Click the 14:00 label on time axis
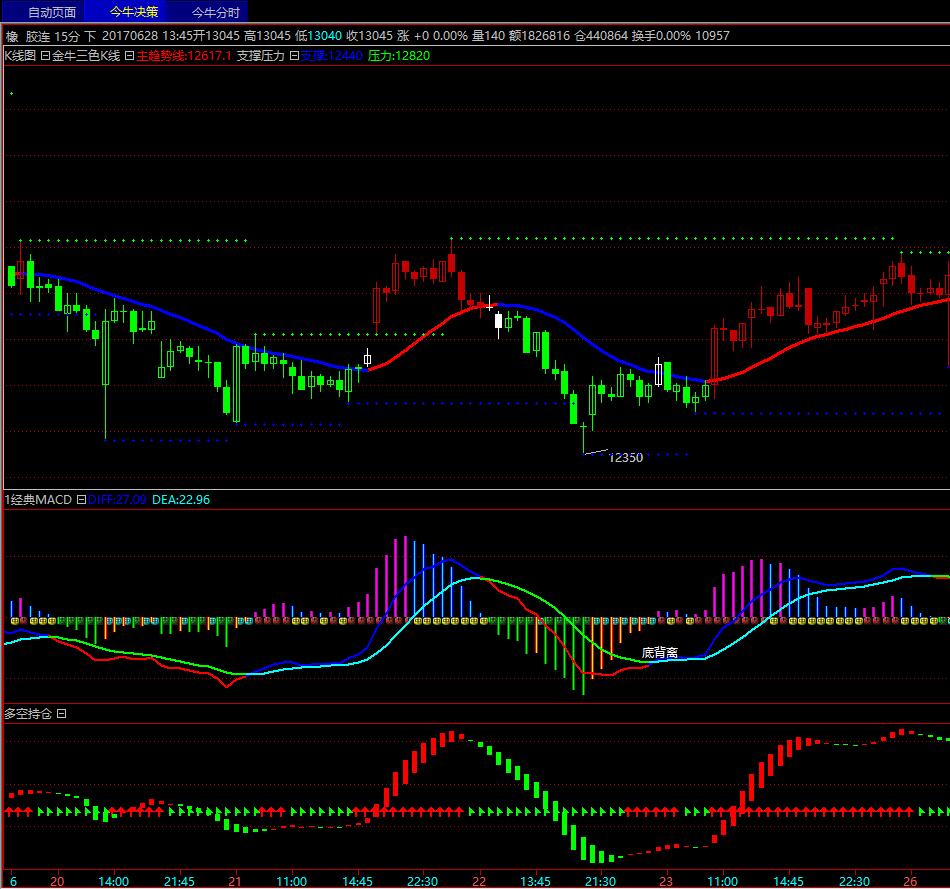950x889 pixels. point(113,881)
